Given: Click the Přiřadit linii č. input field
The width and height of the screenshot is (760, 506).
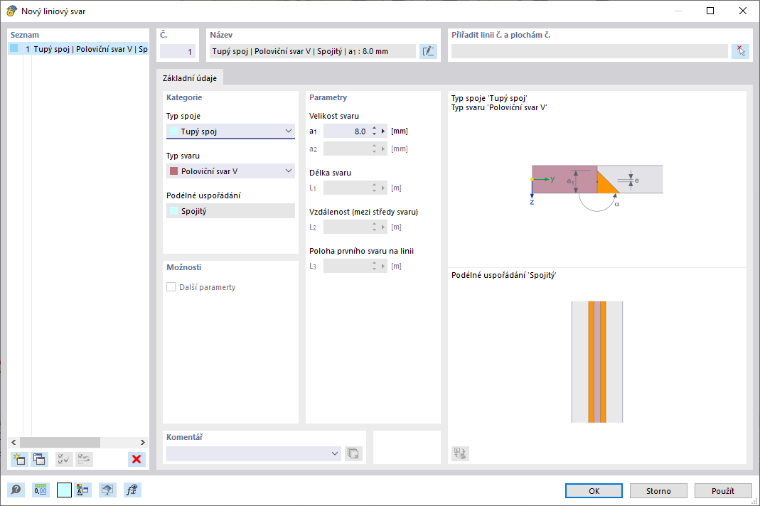Looking at the screenshot, I should click(x=589, y=51).
